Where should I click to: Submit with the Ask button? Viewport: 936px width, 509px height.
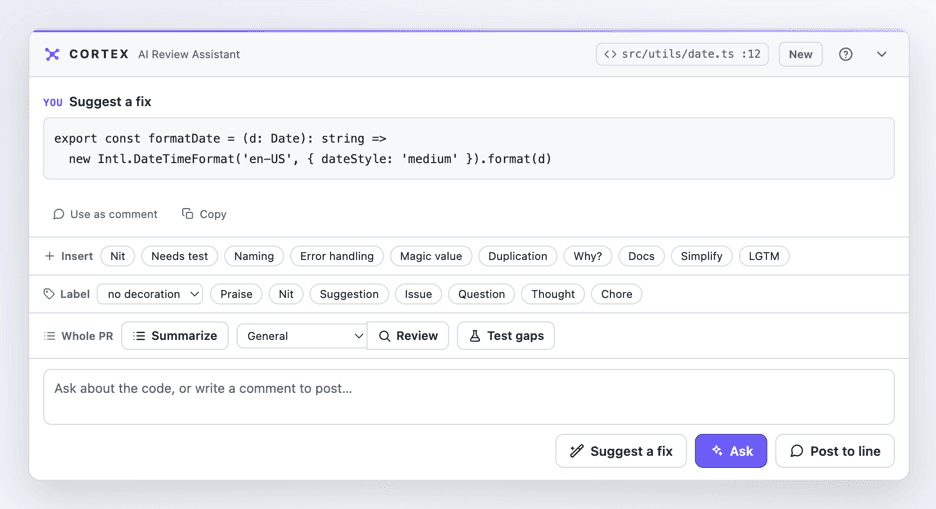point(731,451)
